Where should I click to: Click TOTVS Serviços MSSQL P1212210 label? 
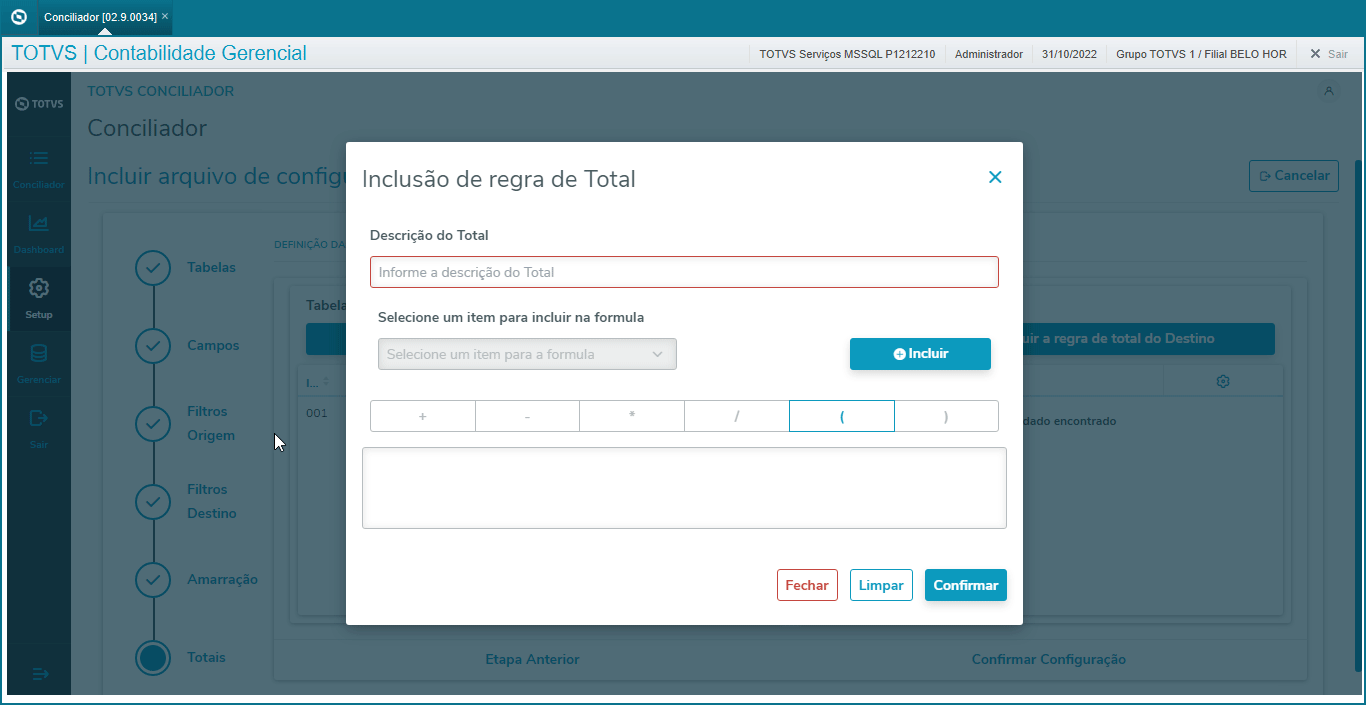[x=847, y=54]
